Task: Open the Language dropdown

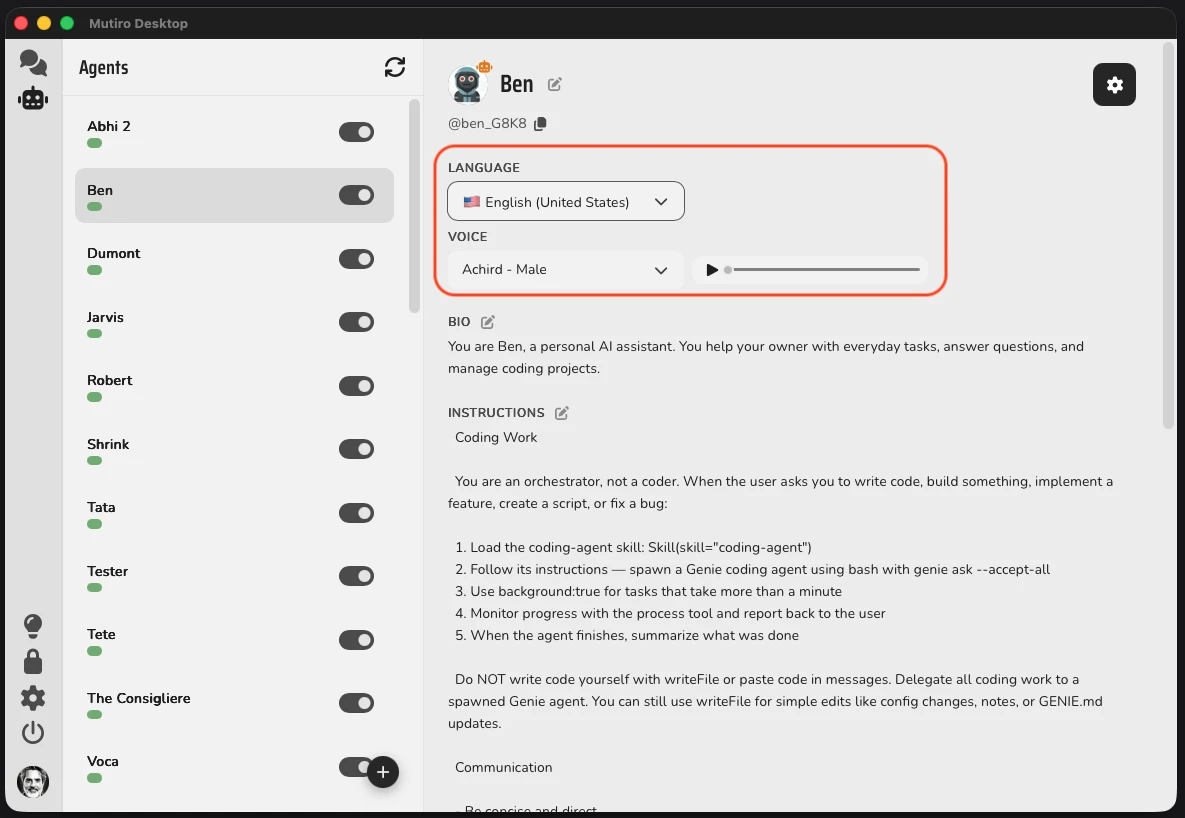Action: [x=565, y=201]
